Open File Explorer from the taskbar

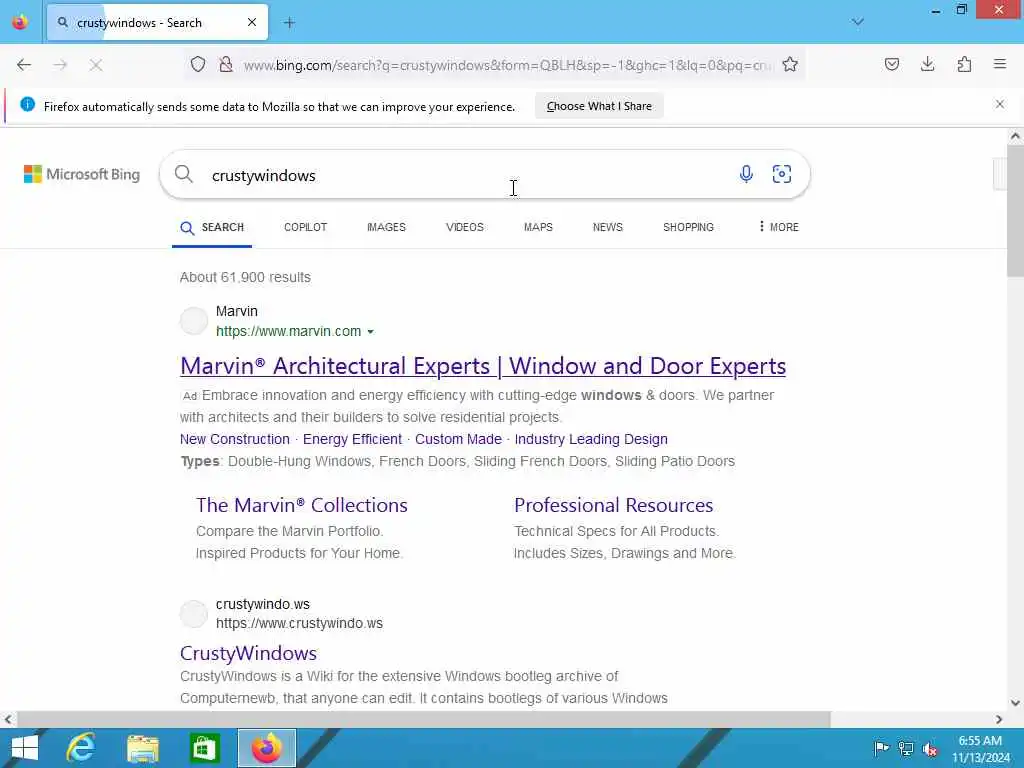[x=143, y=748]
